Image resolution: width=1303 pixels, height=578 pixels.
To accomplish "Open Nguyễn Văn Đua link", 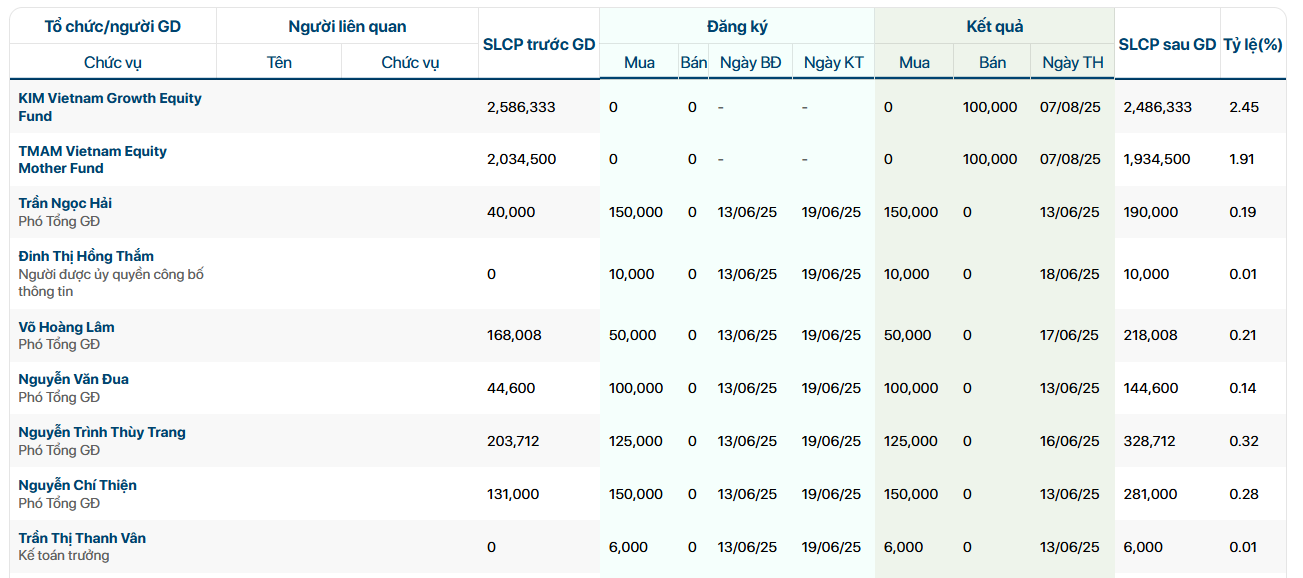I will click(73, 379).
